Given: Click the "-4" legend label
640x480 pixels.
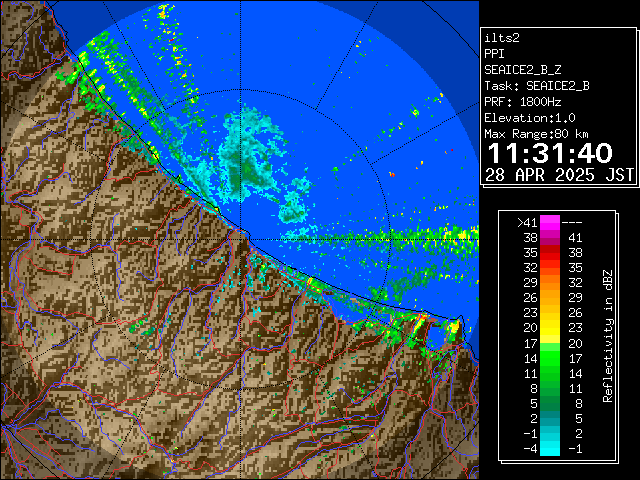Looking at the screenshot, I should point(530,449).
